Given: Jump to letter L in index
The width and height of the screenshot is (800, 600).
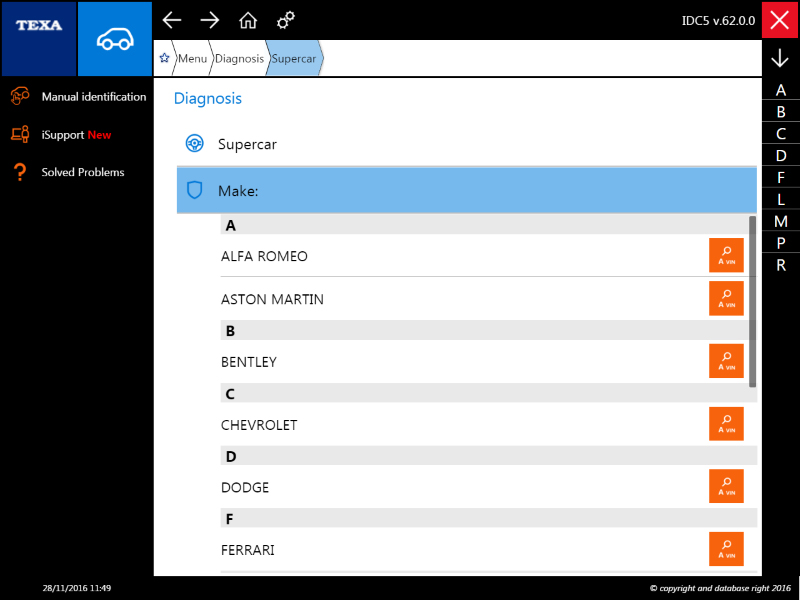Looking at the screenshot, I should point(781,199).
